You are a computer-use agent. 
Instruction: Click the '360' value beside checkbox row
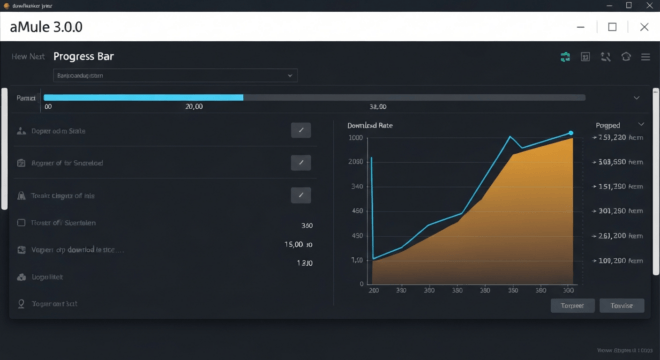coord(307,226)
